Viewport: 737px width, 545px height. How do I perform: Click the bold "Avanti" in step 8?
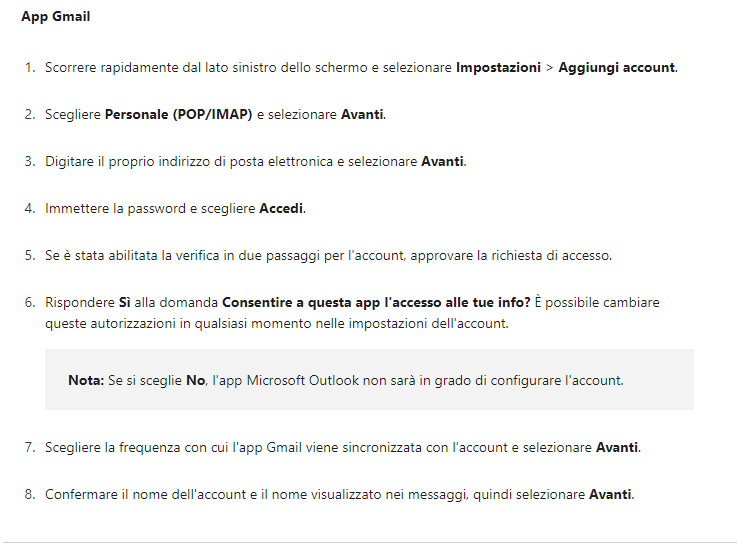pos(610,494)
